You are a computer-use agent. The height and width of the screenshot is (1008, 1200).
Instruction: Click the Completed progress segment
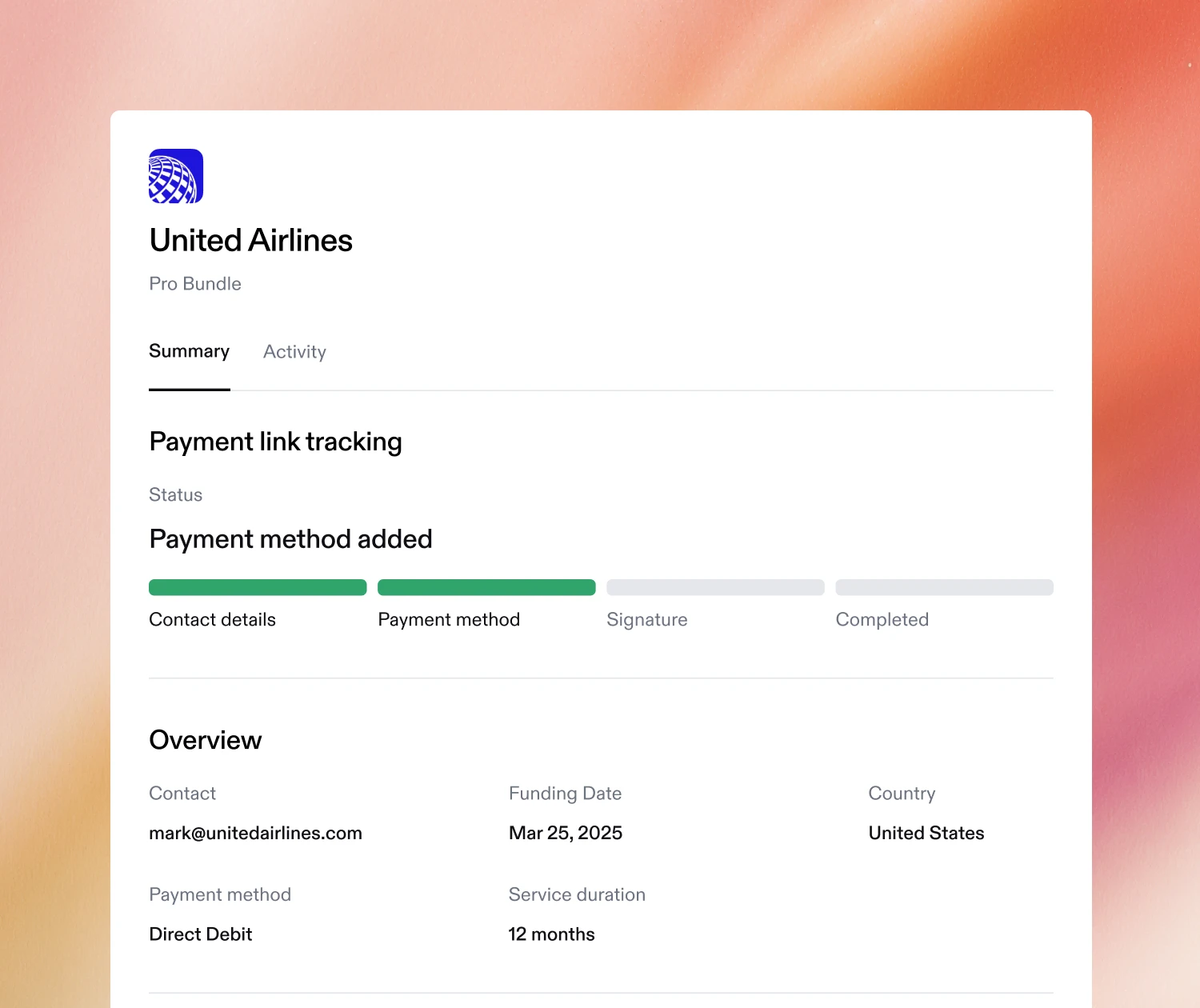click(944, 587)
